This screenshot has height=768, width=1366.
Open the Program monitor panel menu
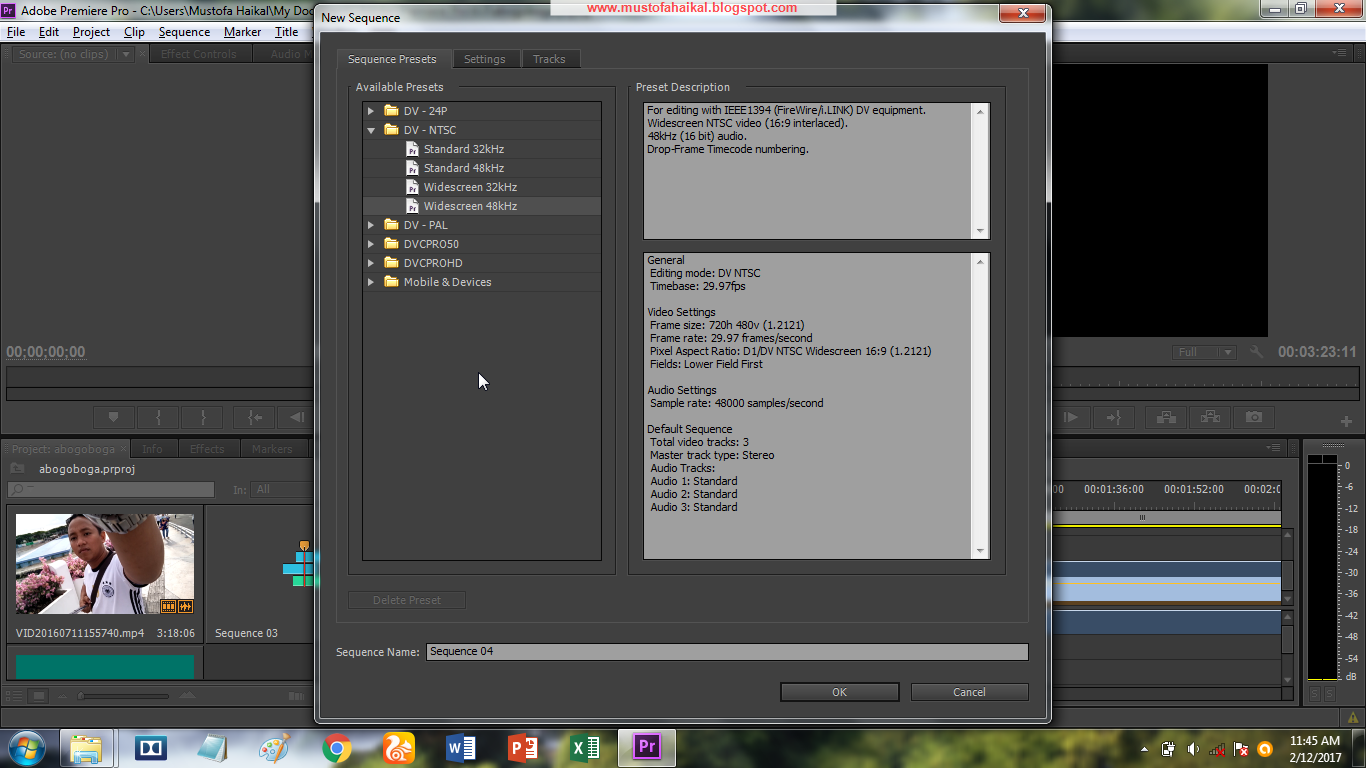[x=1340, y=54]
